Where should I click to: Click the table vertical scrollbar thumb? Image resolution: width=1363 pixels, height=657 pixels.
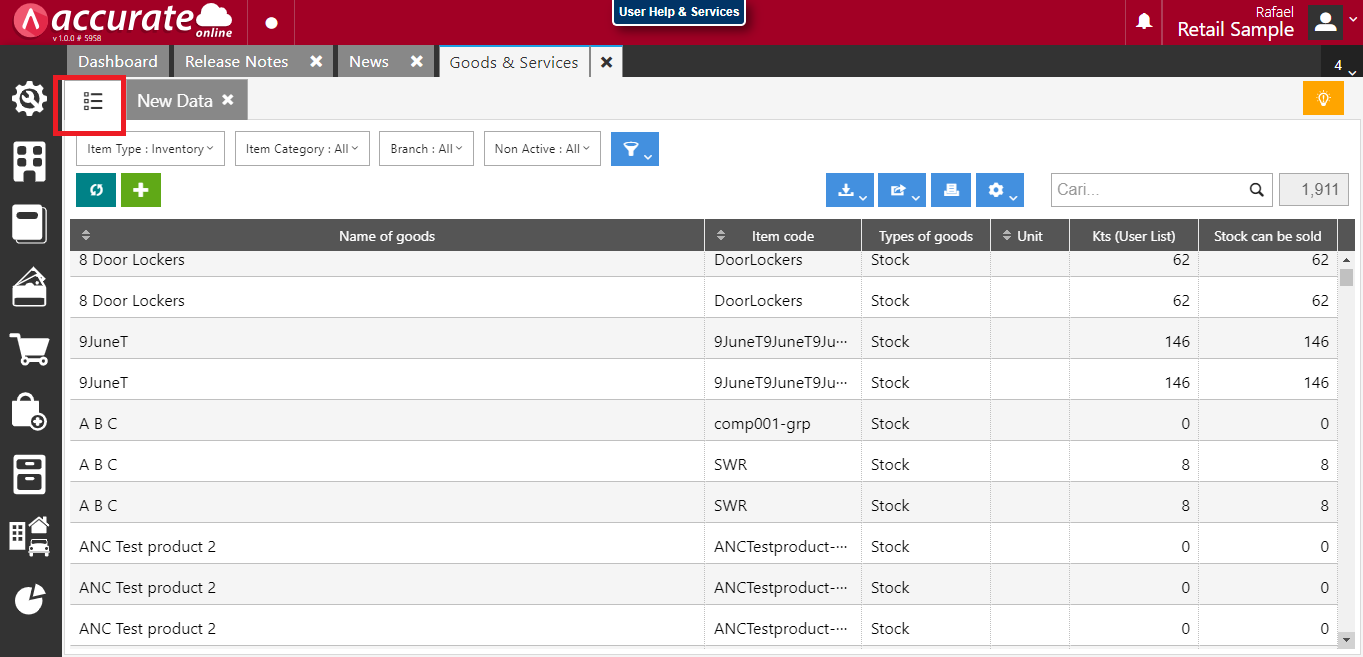(1347, 277)
